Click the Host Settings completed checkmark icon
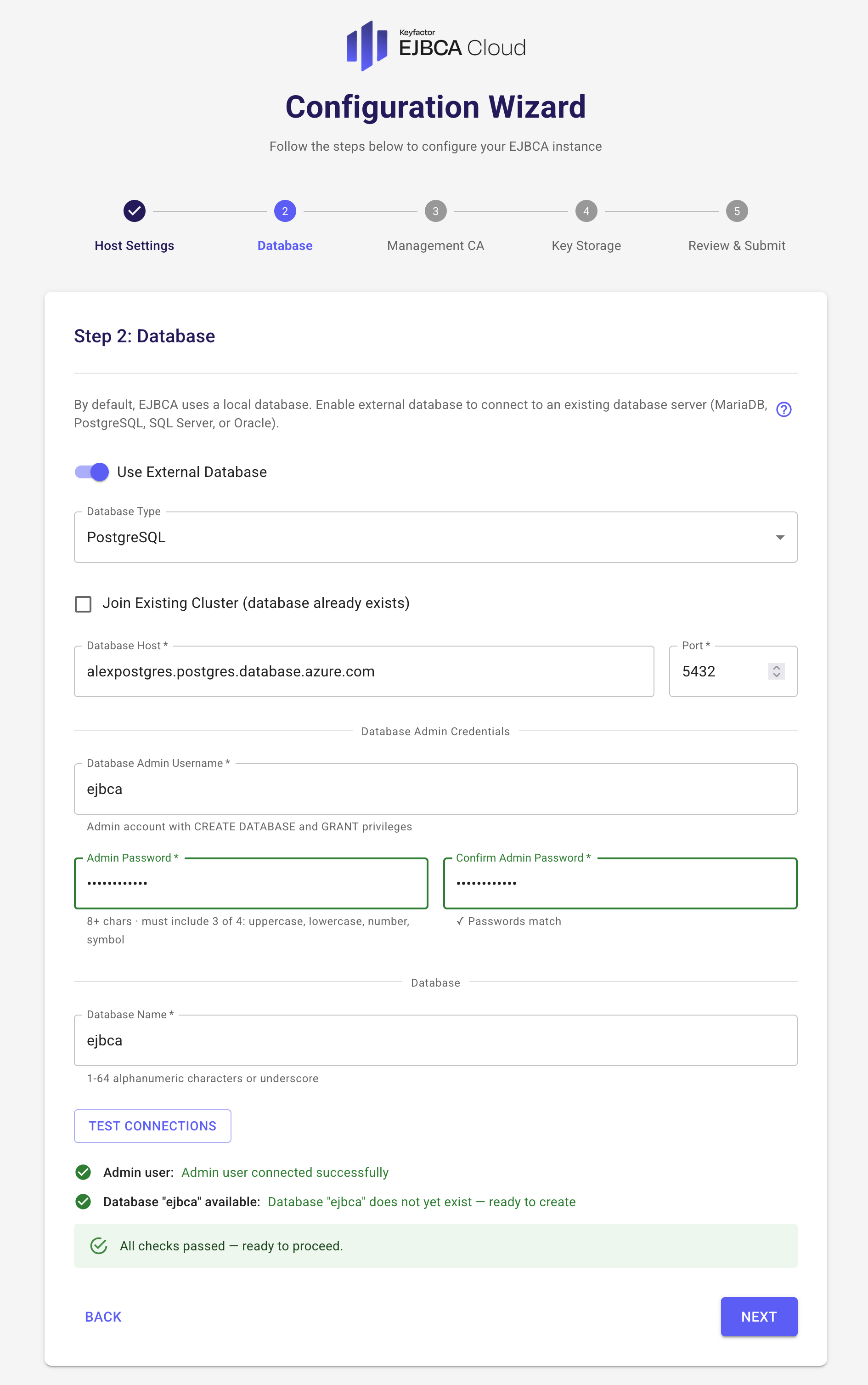Image resolution: width=868 pixels, height=1385 pixels. point(134,211)
